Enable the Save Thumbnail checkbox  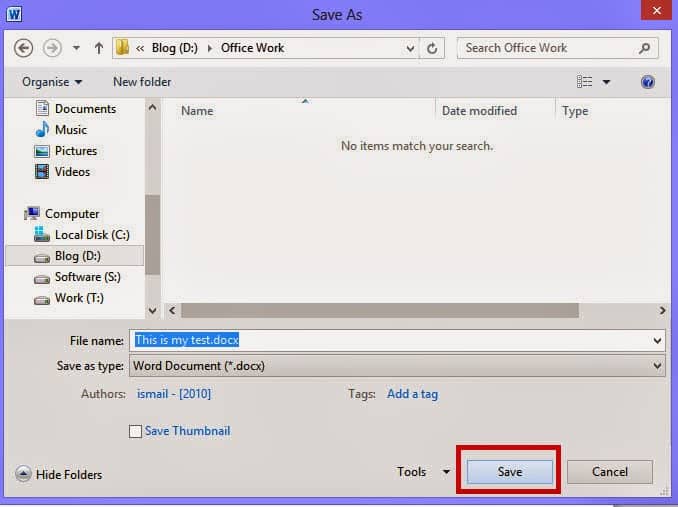(x=135, y=431)
